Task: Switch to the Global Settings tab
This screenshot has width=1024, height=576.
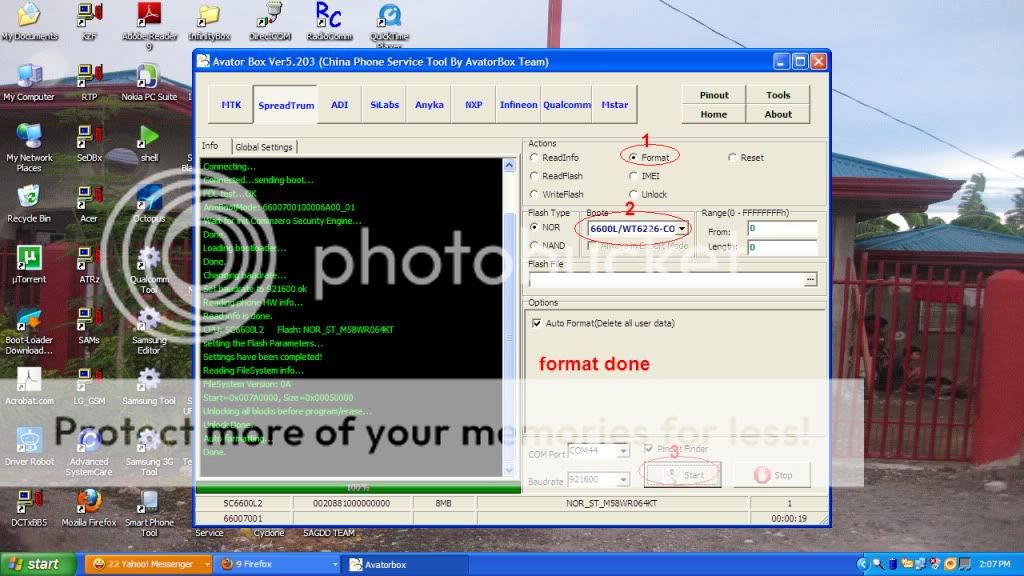Action: 264,147
